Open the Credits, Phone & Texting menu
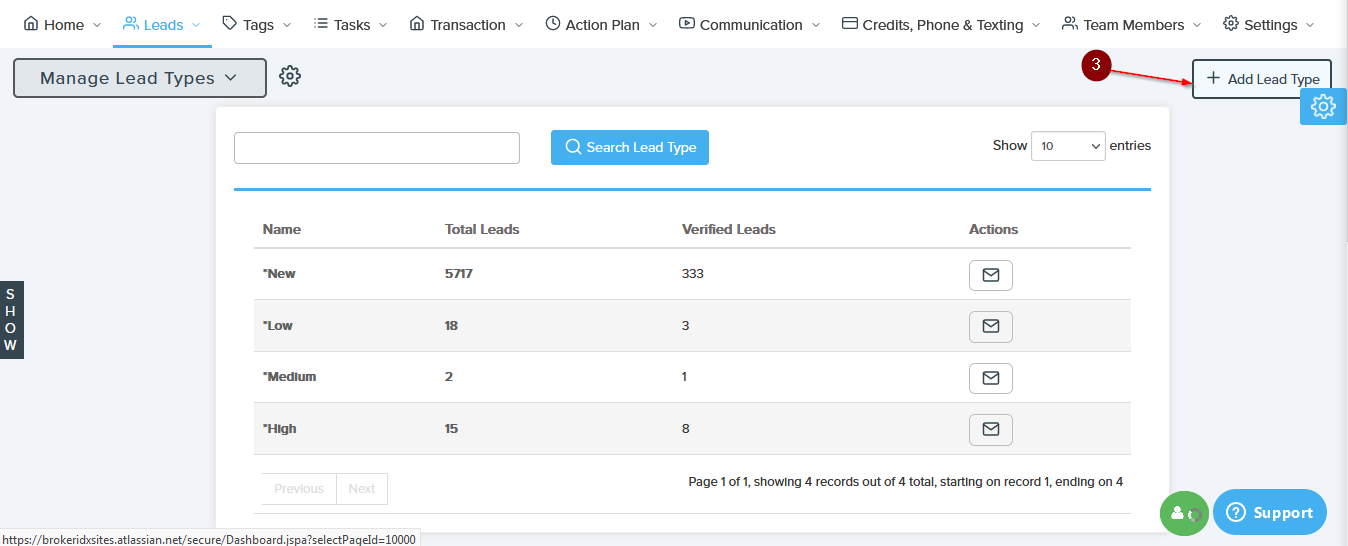The height and width of the screenshot is (546, 1348). (940, 25)
